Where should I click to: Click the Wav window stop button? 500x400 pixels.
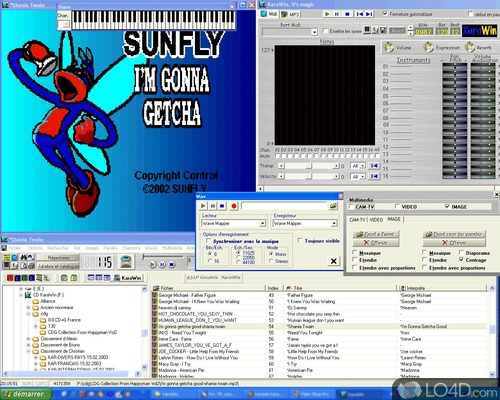click(222, 206)
